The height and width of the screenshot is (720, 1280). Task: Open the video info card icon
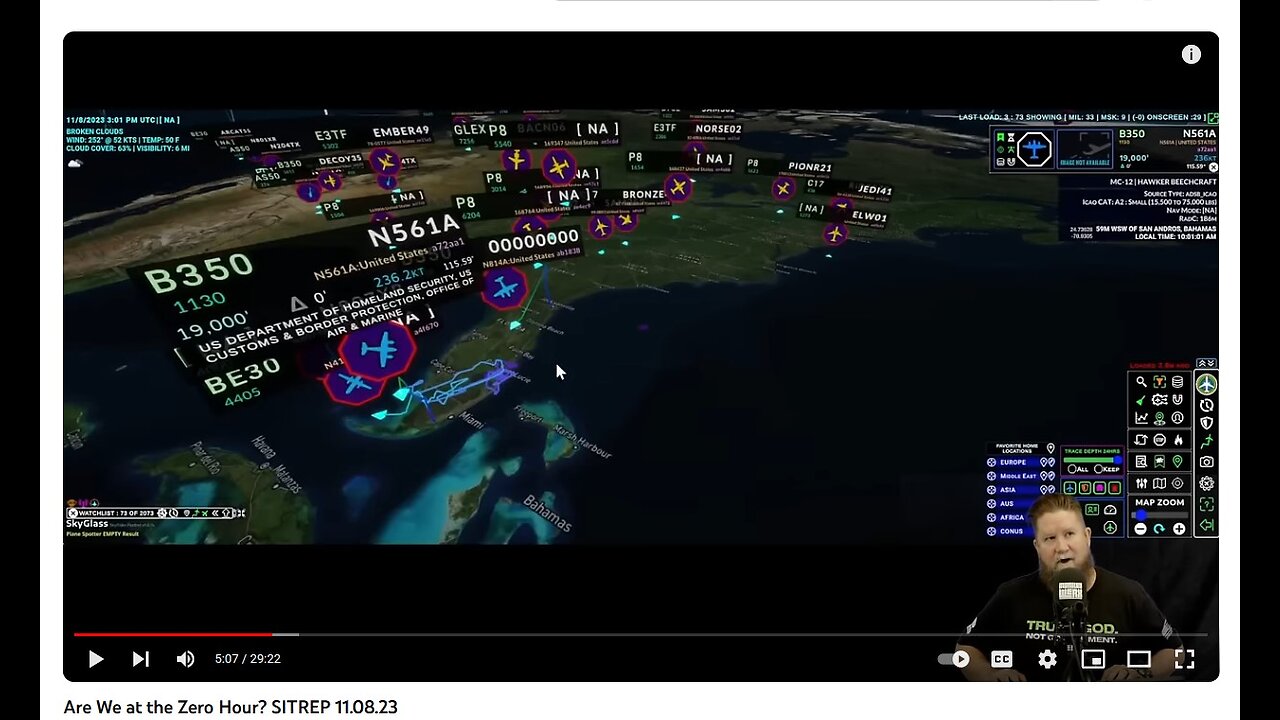pos(1191,55)
